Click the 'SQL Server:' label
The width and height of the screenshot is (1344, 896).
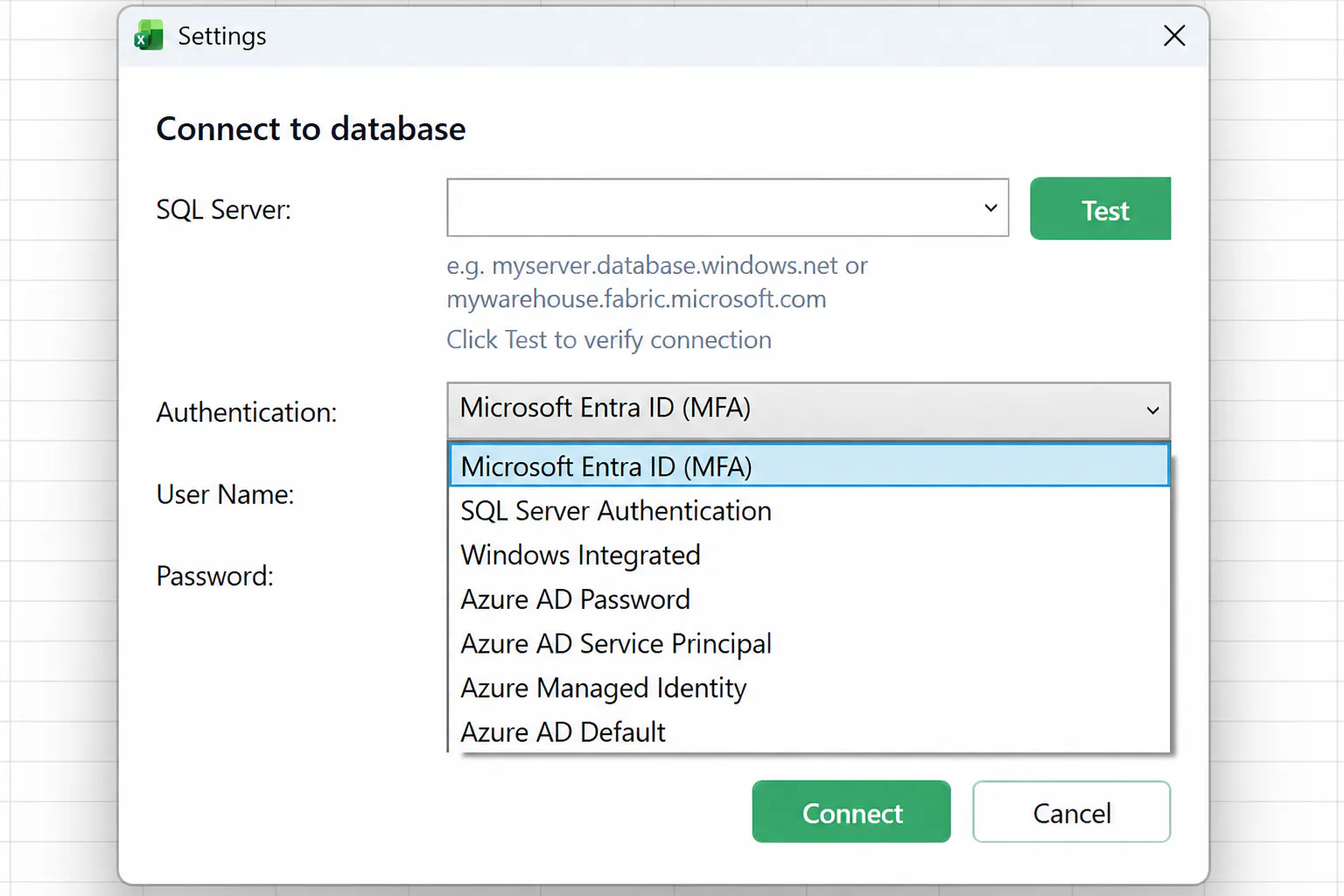coord(223,210)
